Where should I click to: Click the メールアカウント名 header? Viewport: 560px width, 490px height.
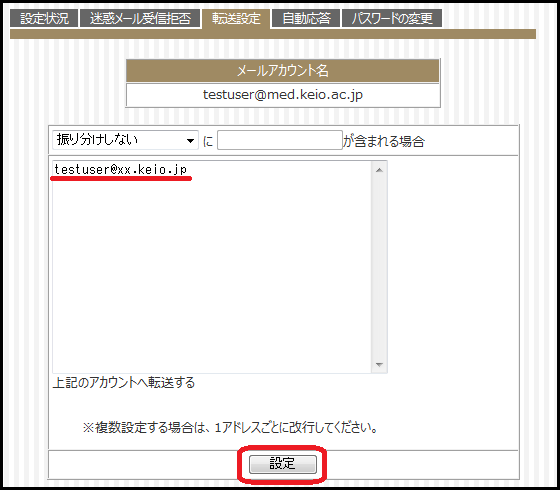click(282, 70)
